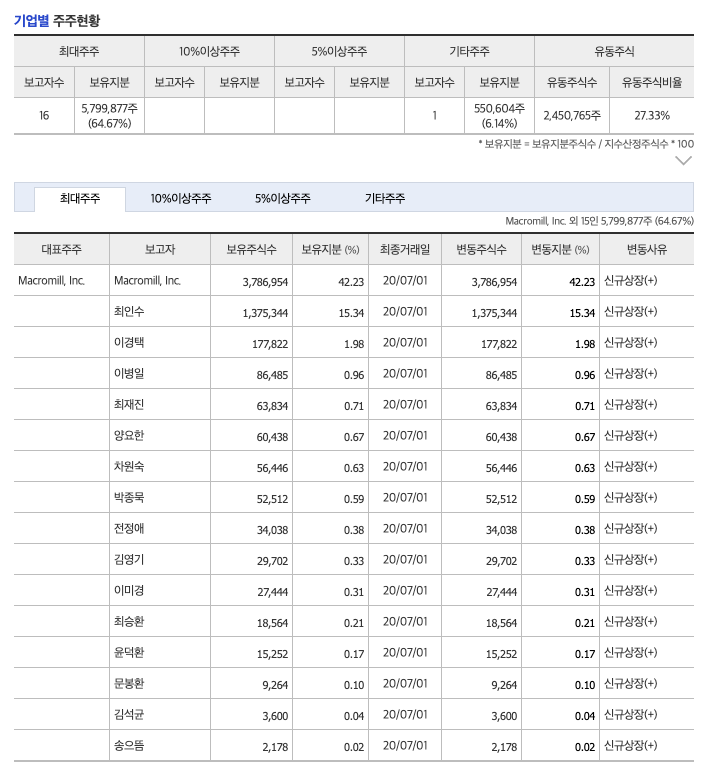Switch to the 기타주주 tab
The width and height of the screenshot is (702, 768).
(x=385, y=199)
